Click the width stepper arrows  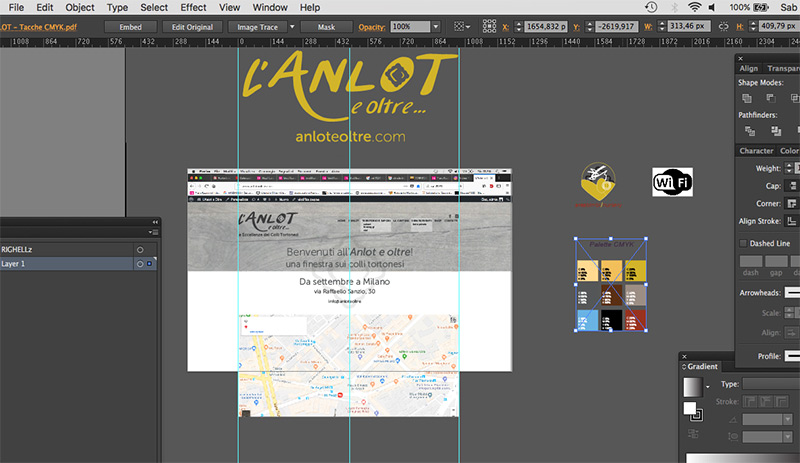662,27
